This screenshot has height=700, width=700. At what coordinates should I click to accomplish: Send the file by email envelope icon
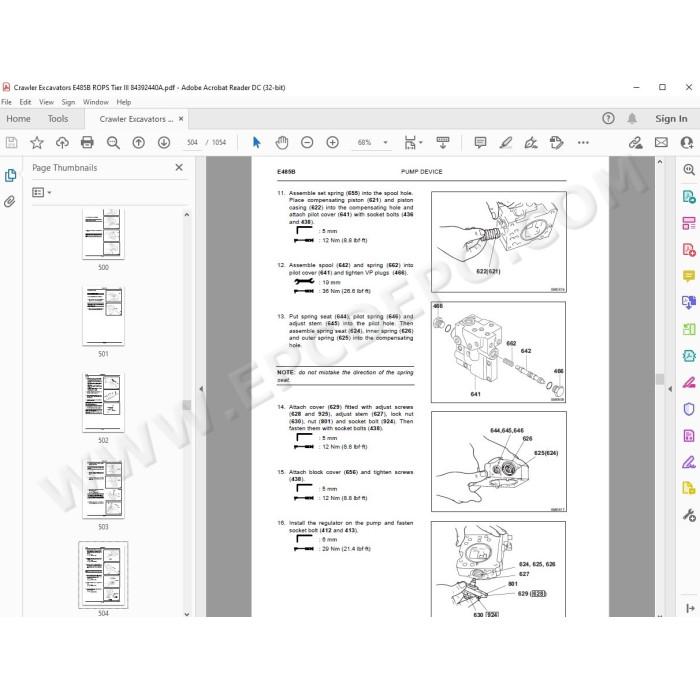tap(661, 142)
